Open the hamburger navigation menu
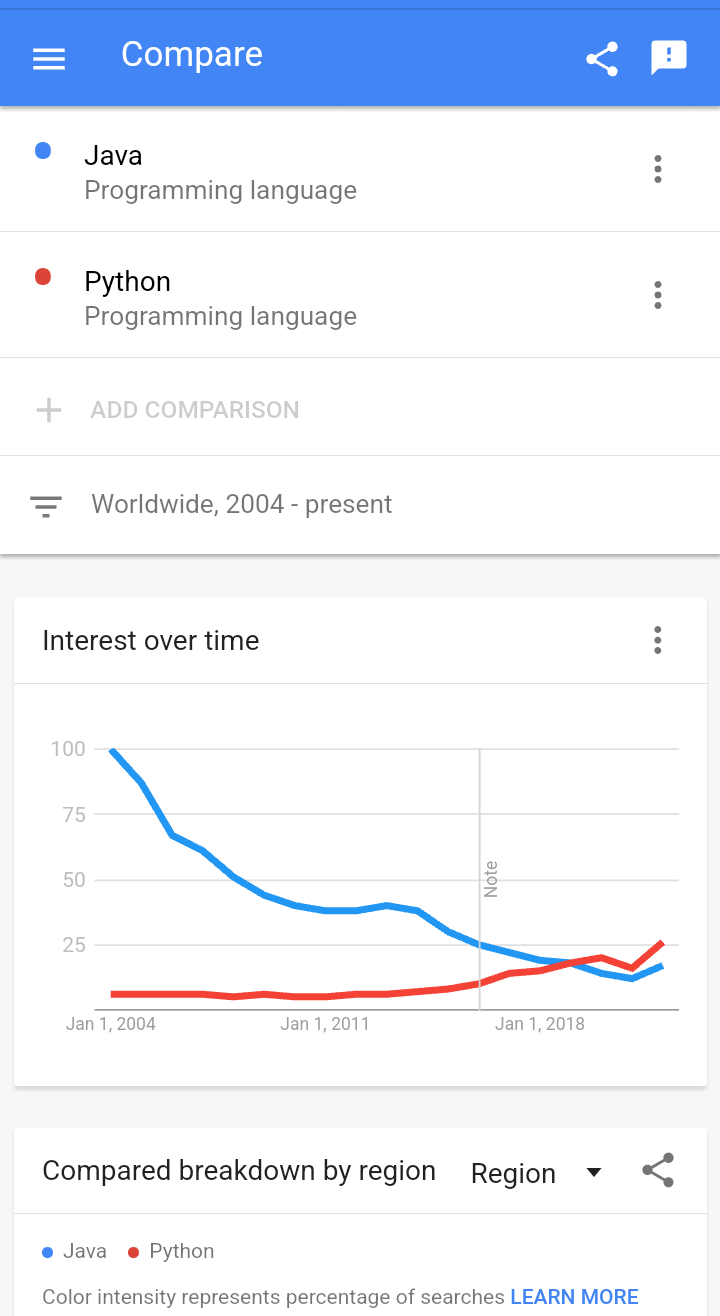 click(49, 60)
